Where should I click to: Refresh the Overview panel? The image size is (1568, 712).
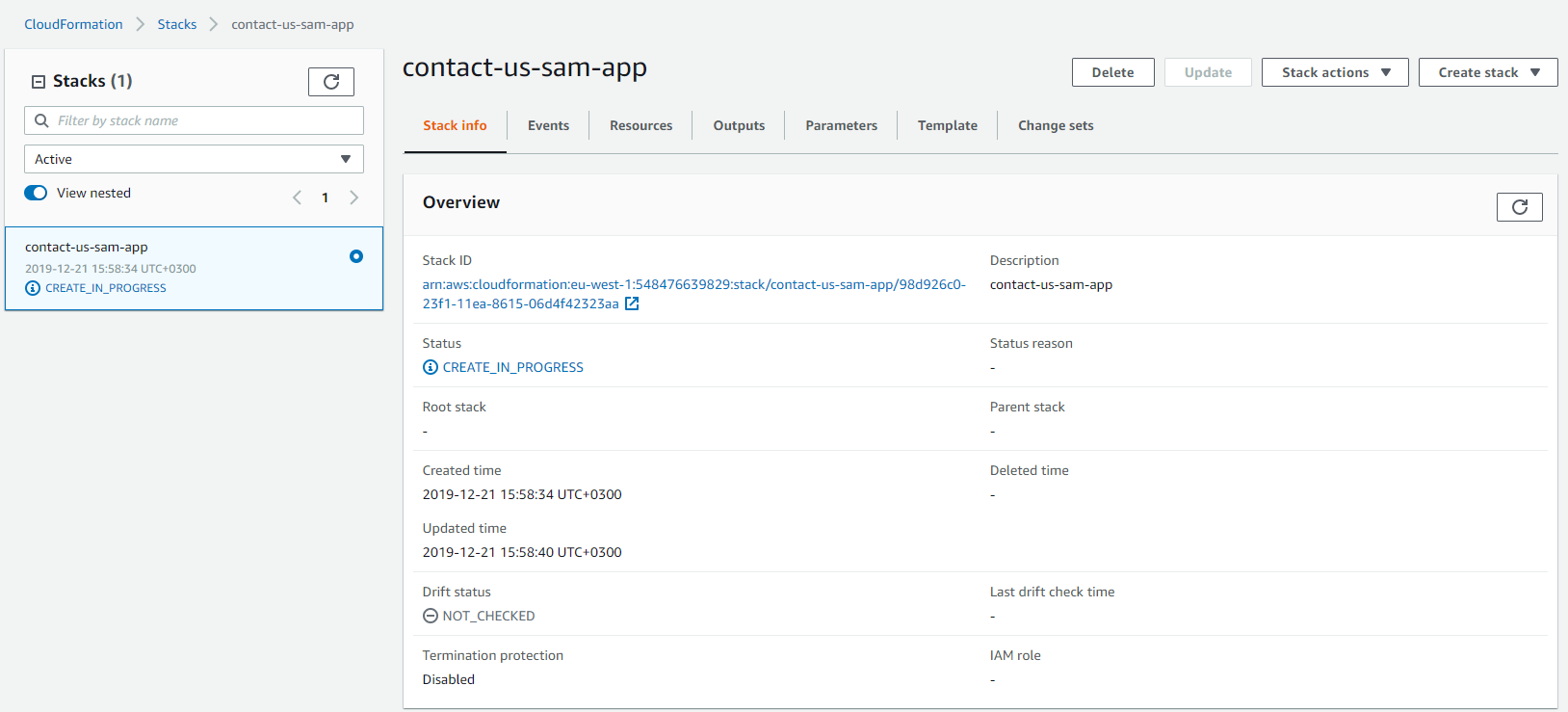coord(1520,207)
